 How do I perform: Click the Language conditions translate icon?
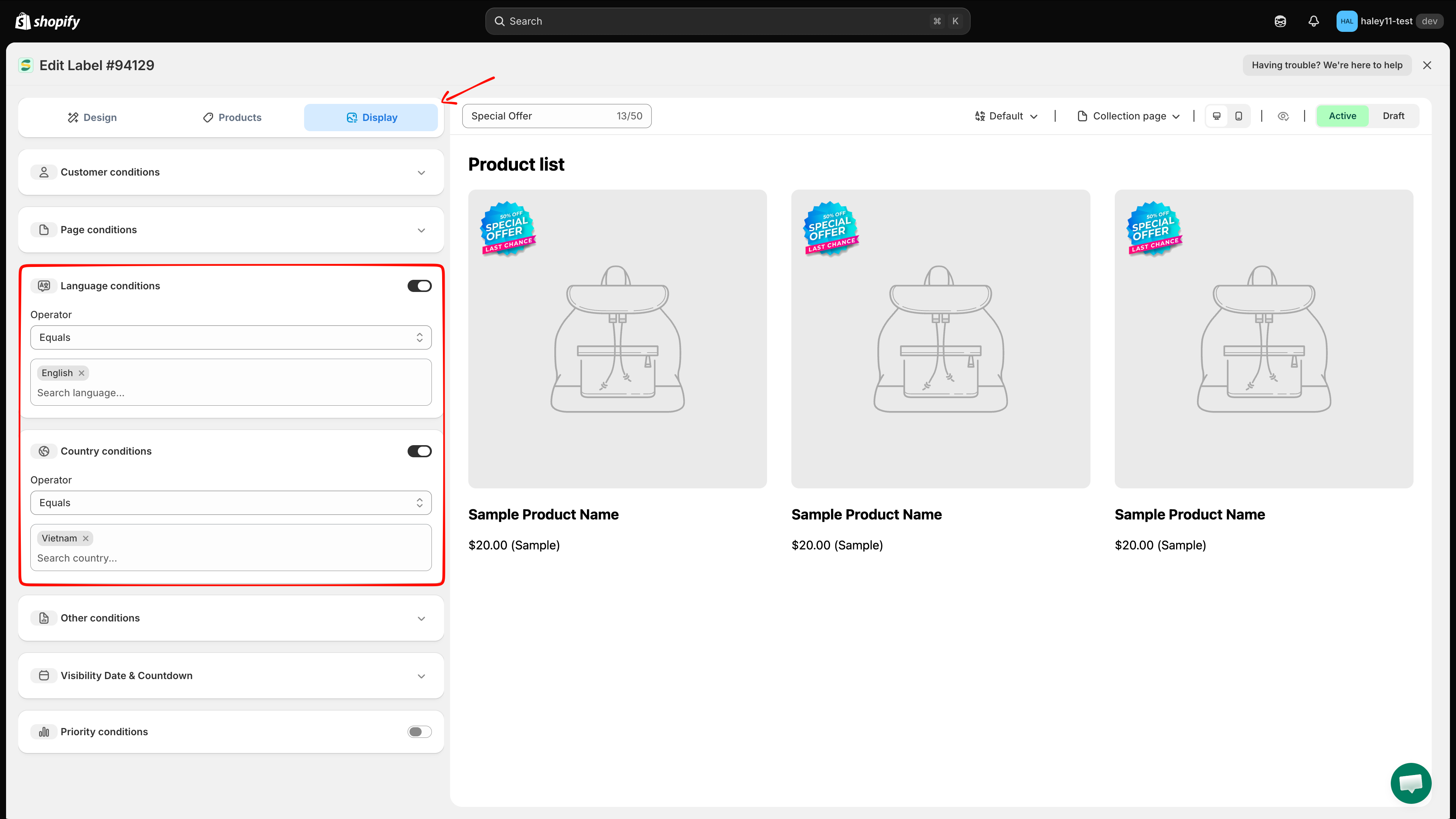click(44, 286)
